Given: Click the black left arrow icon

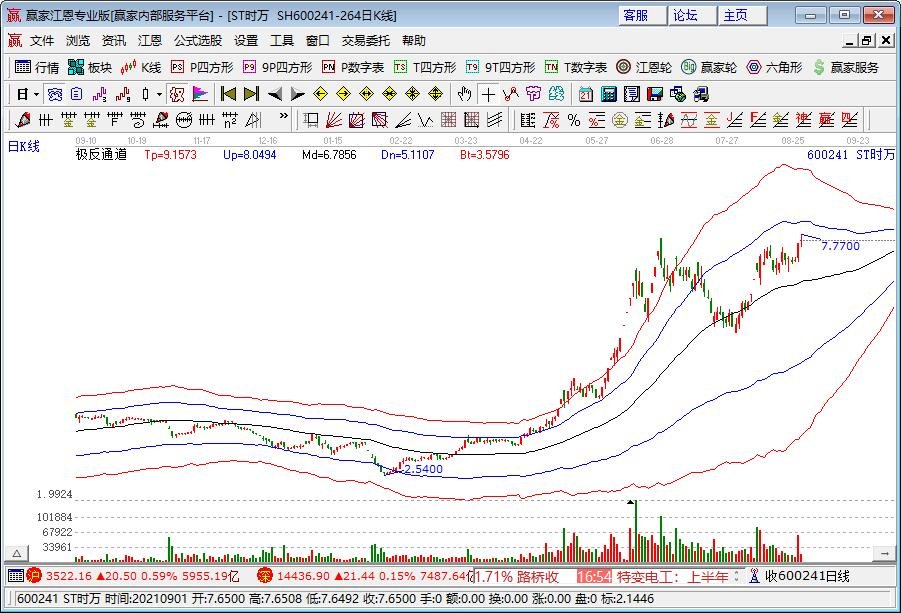Looking at the screenshot, I should tap(275, 94).
